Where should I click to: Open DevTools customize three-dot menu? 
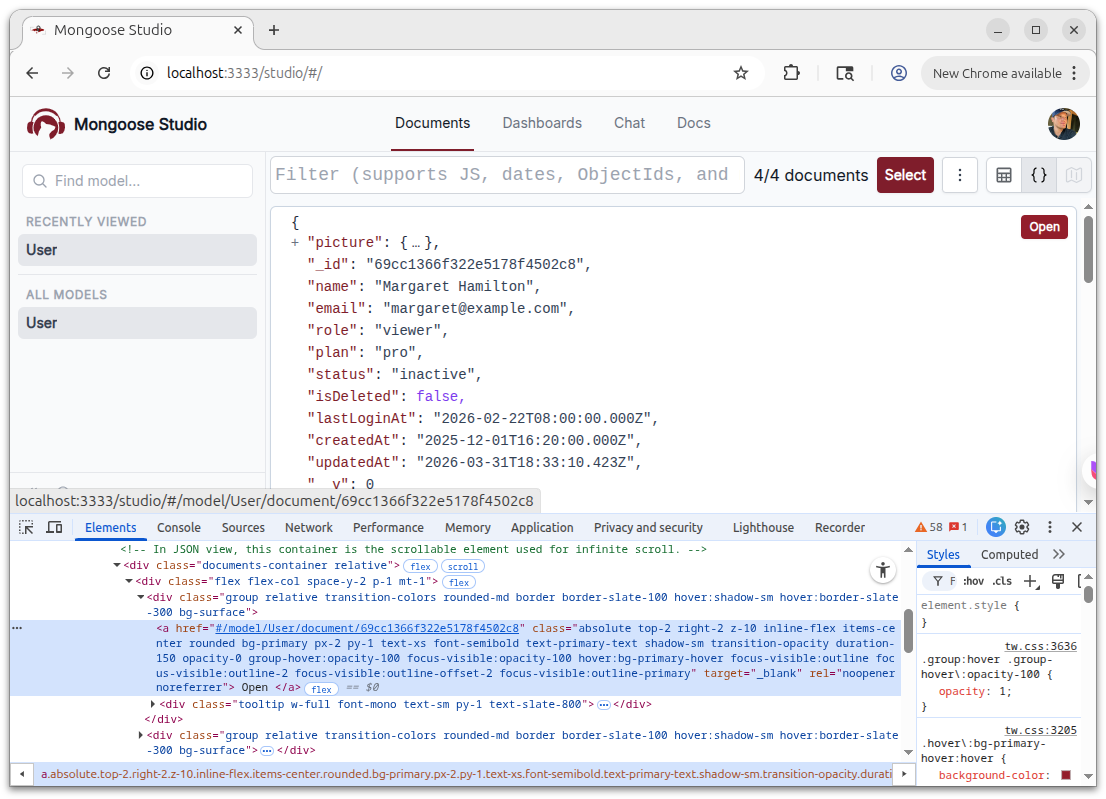1050,527
